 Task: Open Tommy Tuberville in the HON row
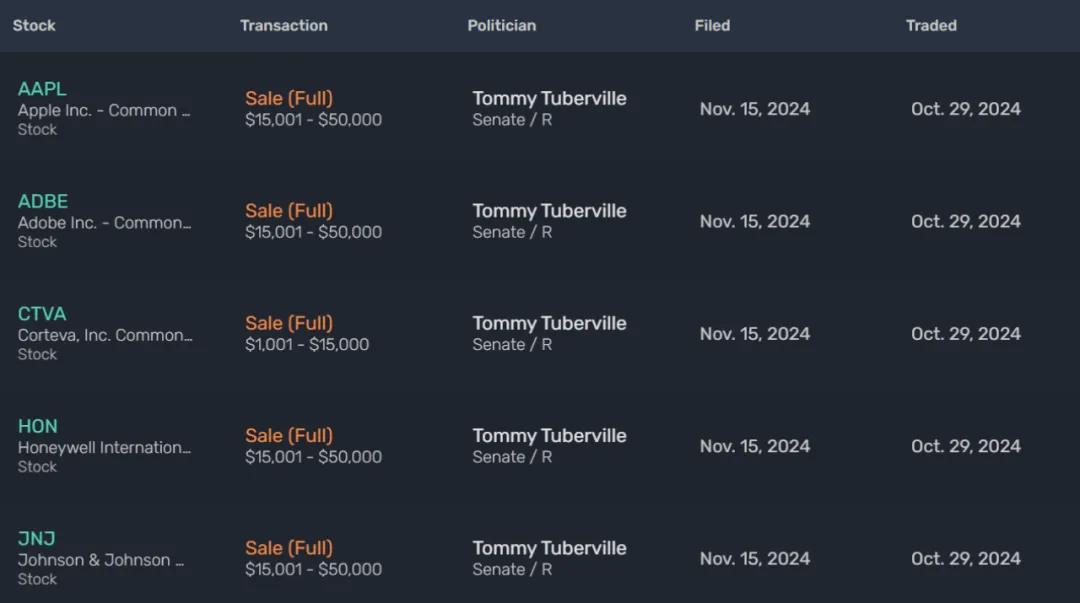tap(549, 436)
